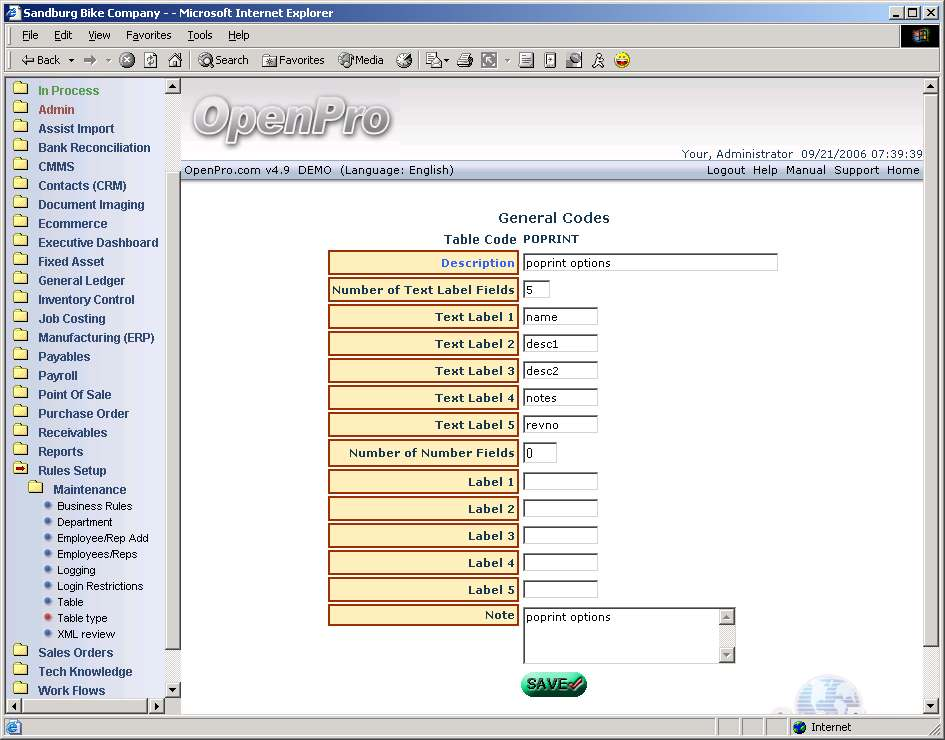Click the Stop loading toolbar icon
Screen dimensions: 945x740
[x=127, y=60]
